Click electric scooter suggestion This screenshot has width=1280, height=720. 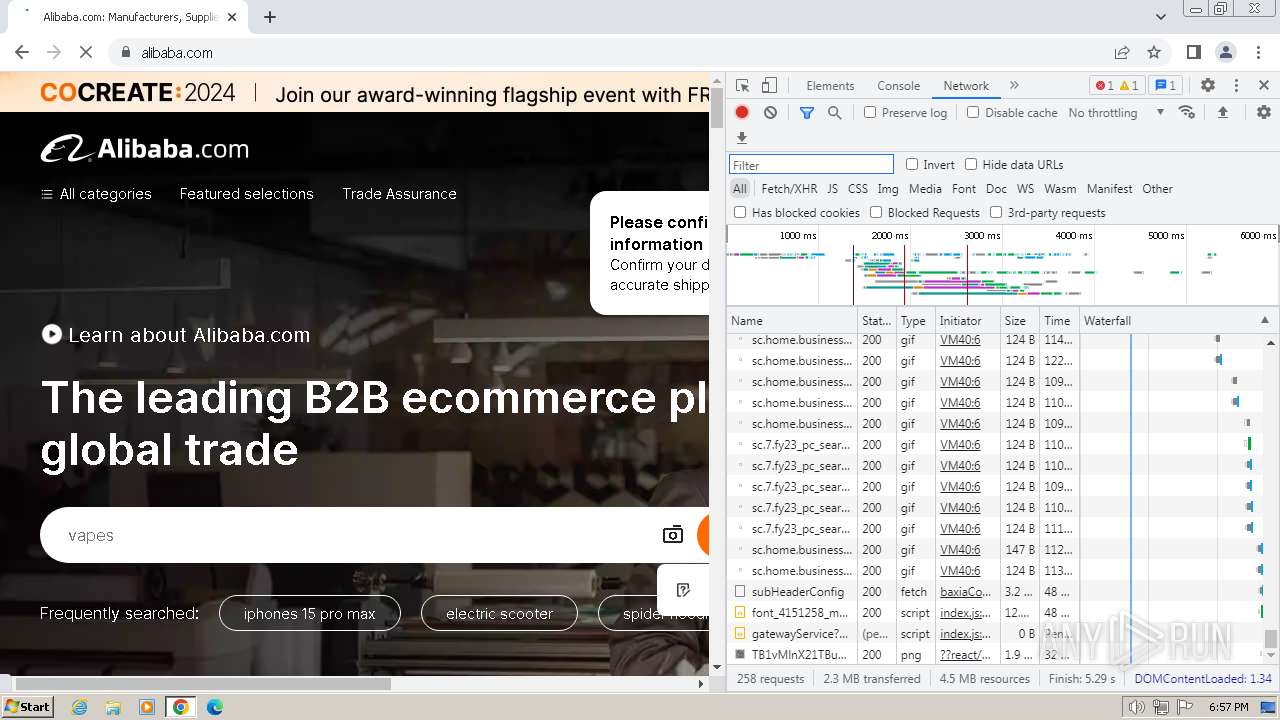coord(499,614)
